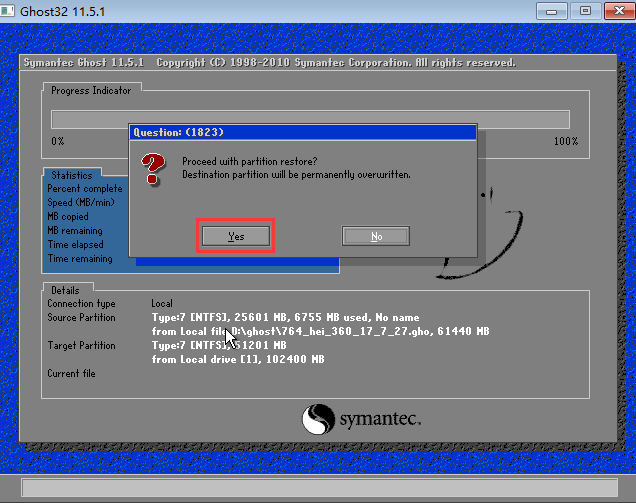Viewport: 636px width, 503px height.
Task: Click the Symantec Ghost copyright header
Action: (x=268, y=63)
